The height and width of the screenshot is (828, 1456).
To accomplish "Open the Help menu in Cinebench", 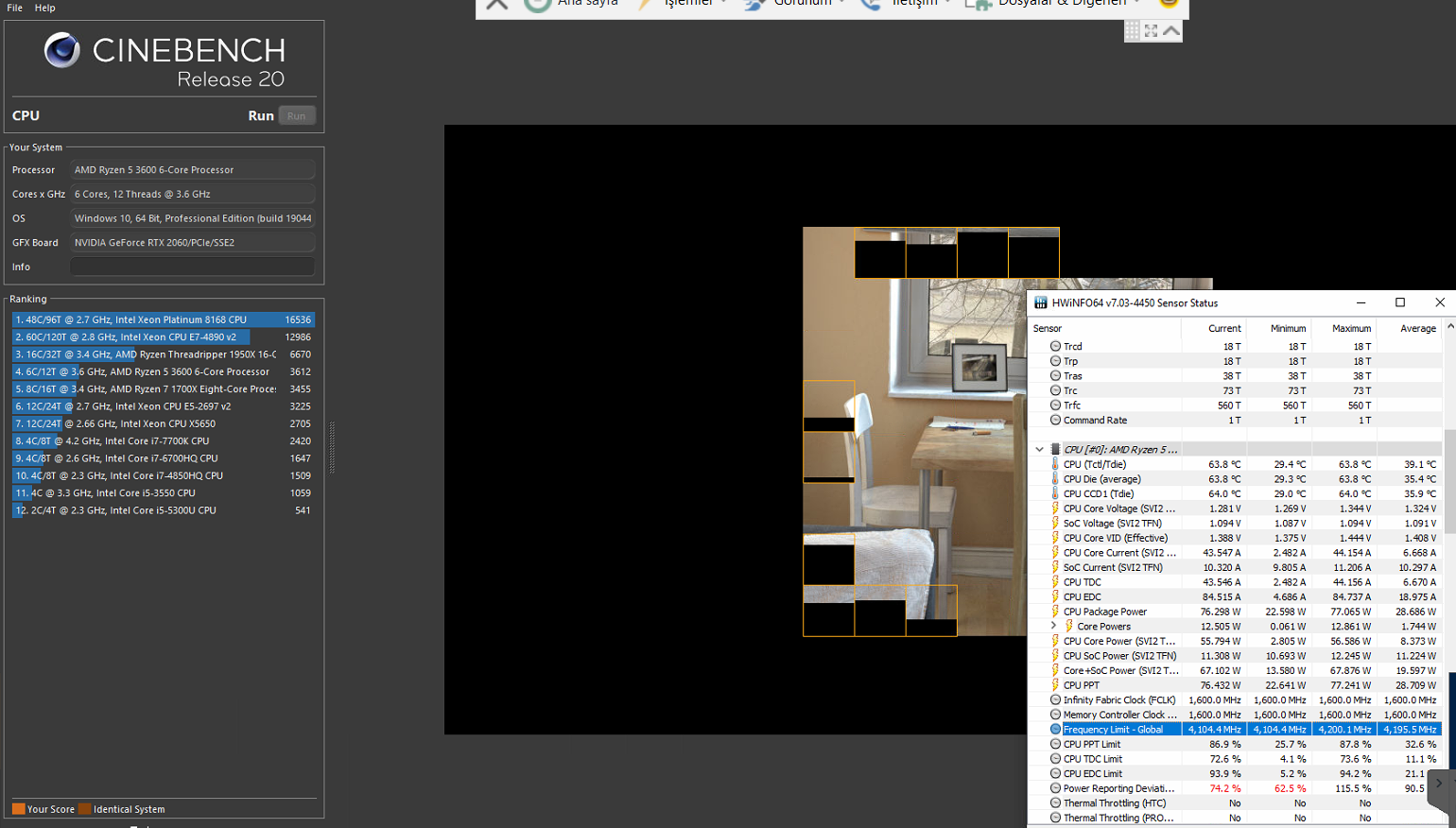I will coord(45,8).
